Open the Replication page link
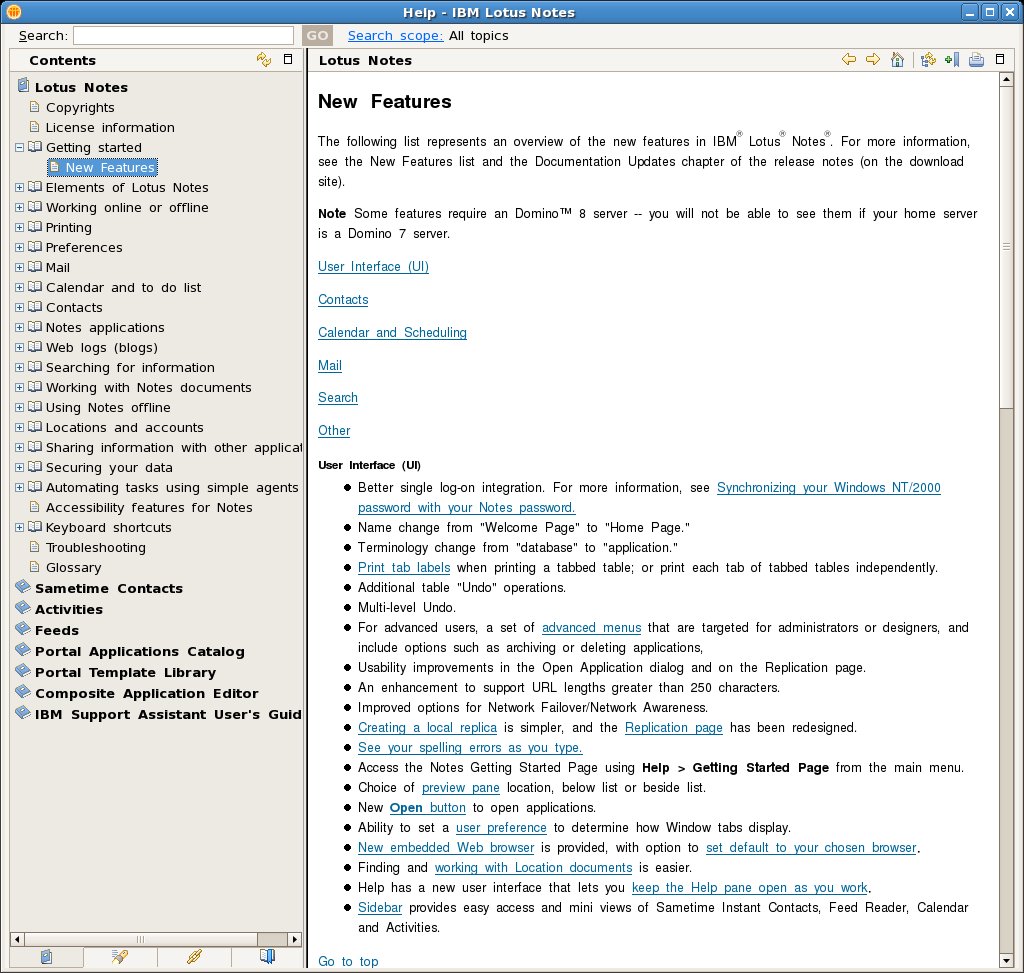Screen dimensions: 1024x973 [674, 727]
